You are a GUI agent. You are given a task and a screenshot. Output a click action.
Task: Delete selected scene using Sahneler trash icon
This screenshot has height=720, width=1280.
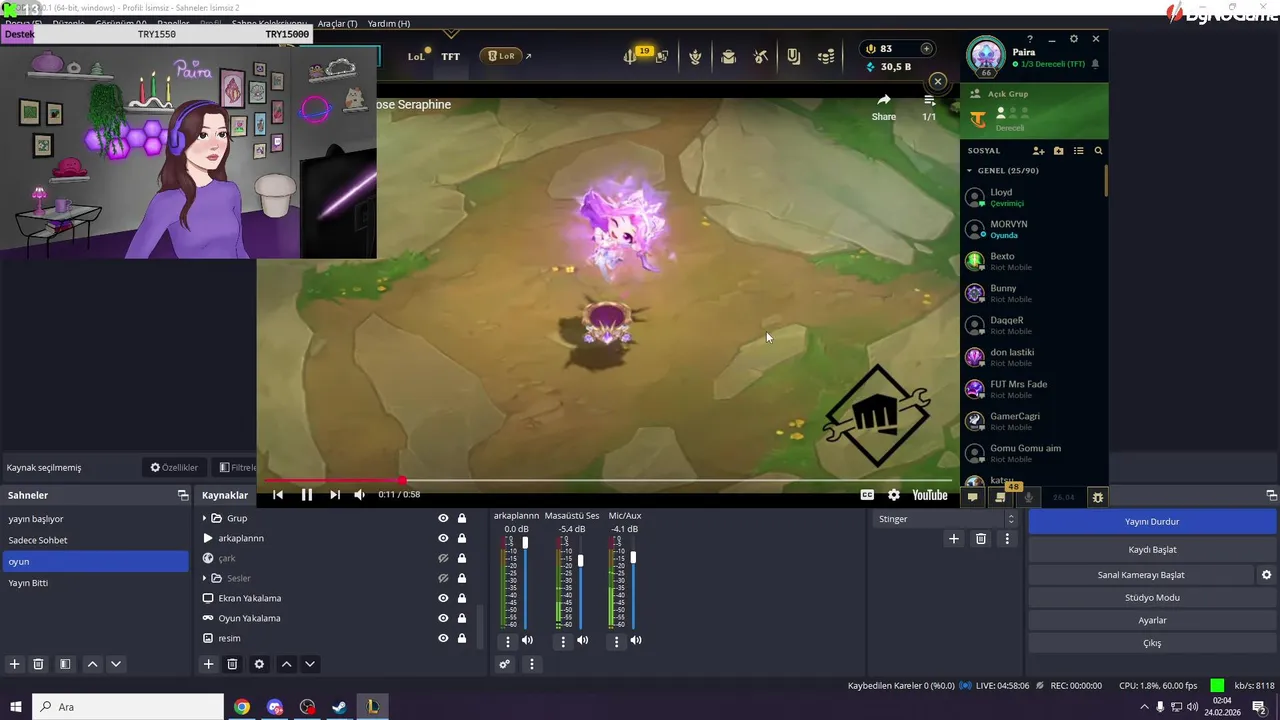pos(38,664)
